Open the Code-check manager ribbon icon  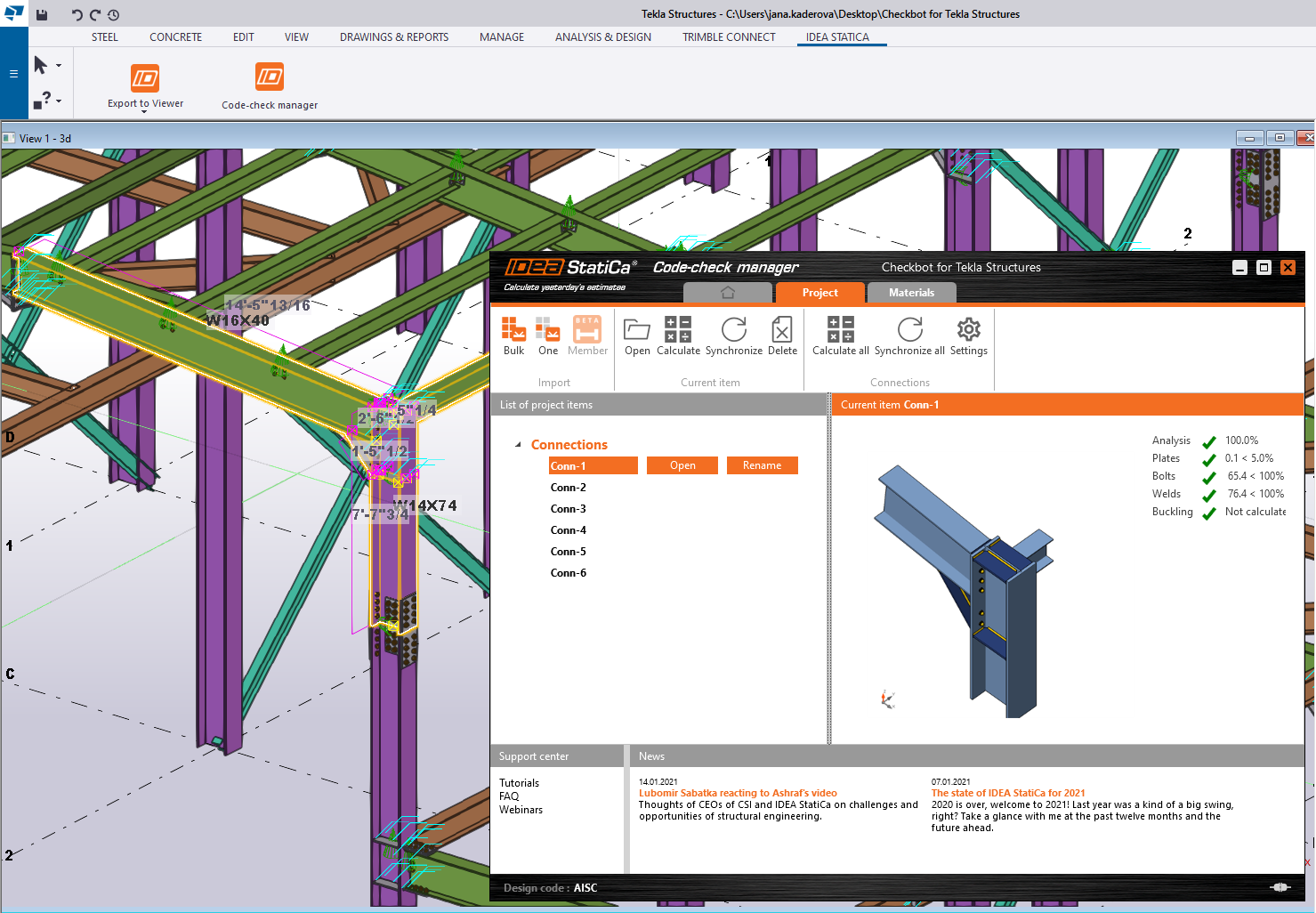[270, 77]
